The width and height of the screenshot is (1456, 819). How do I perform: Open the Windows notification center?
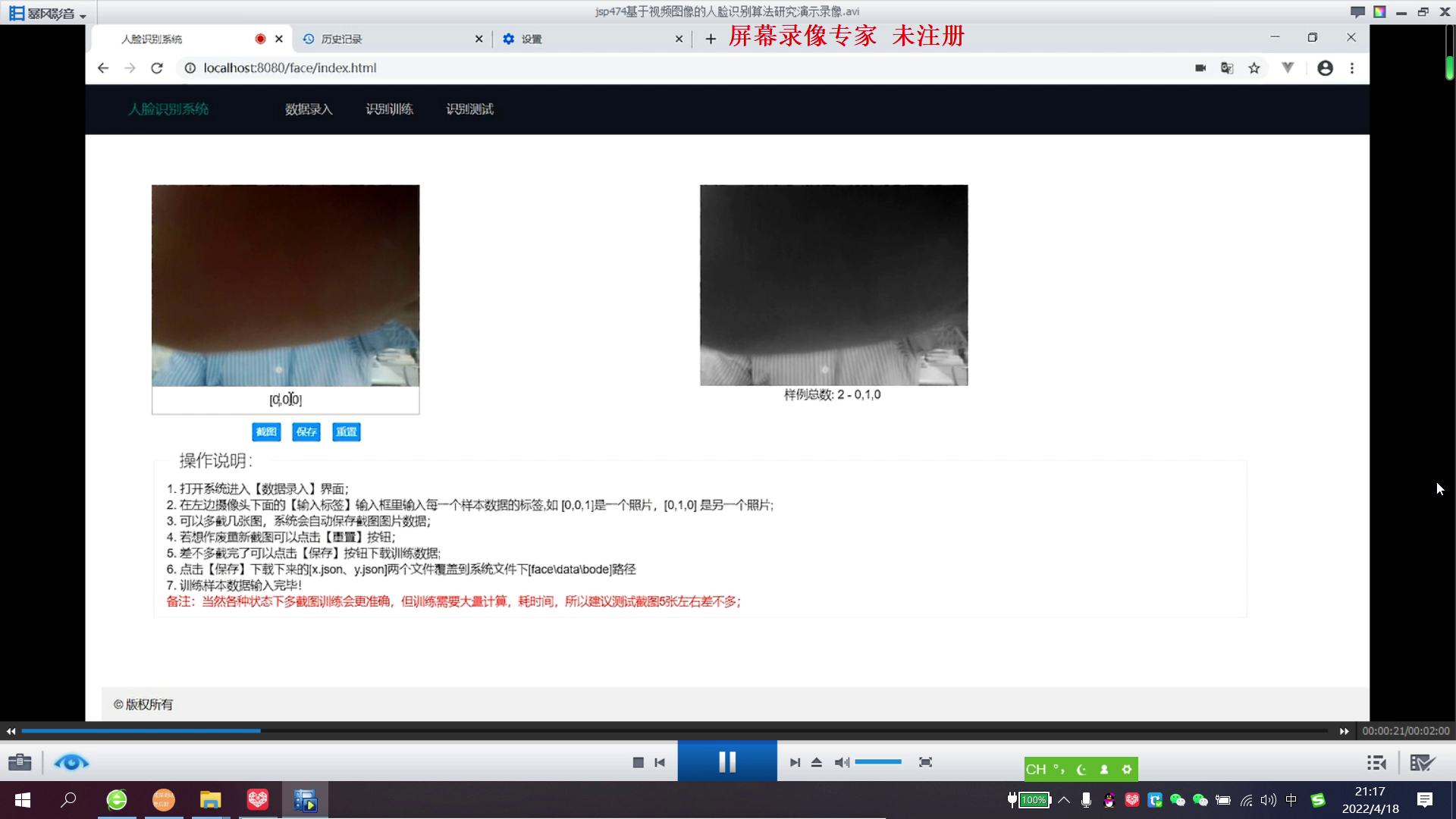[1425, 800]
